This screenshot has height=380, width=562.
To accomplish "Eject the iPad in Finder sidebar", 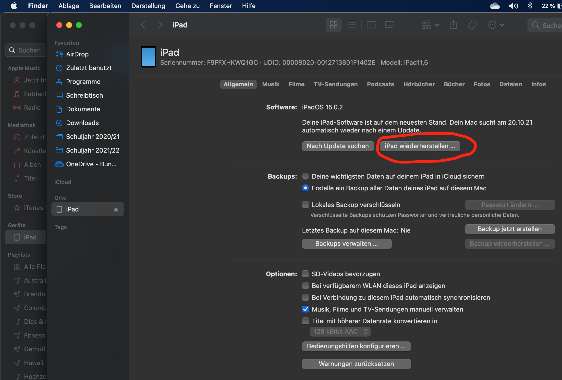I will pos(116,209).
